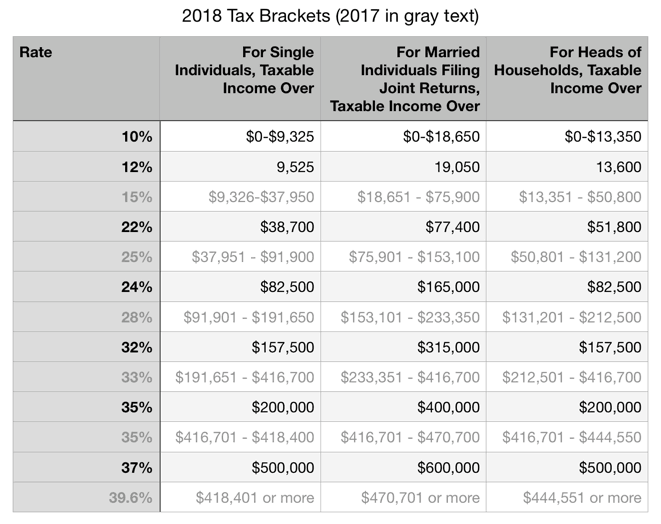Screen dimensions: 661x524
Task: Select the gray 15% rate cell
Action: tap(136, 197)
